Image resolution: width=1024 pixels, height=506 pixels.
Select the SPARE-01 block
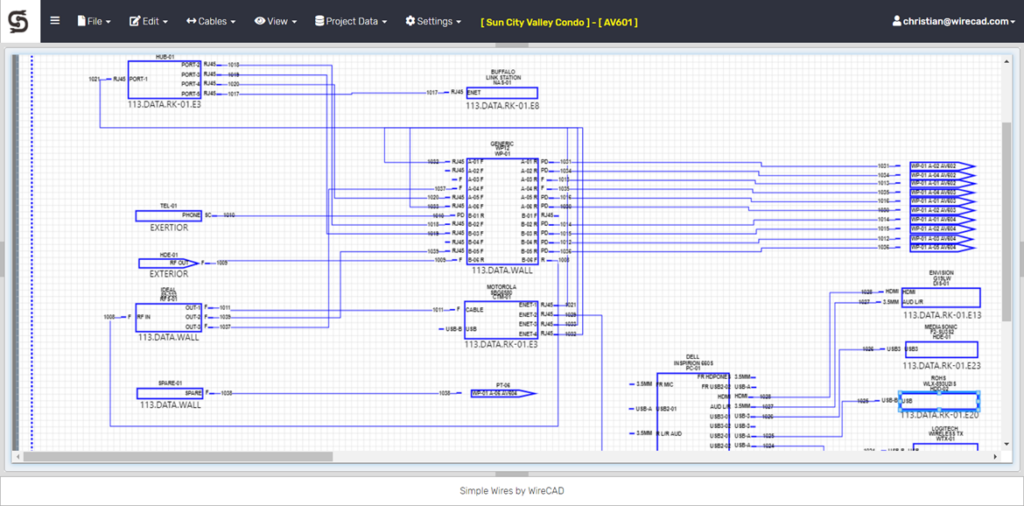point(169,393)
